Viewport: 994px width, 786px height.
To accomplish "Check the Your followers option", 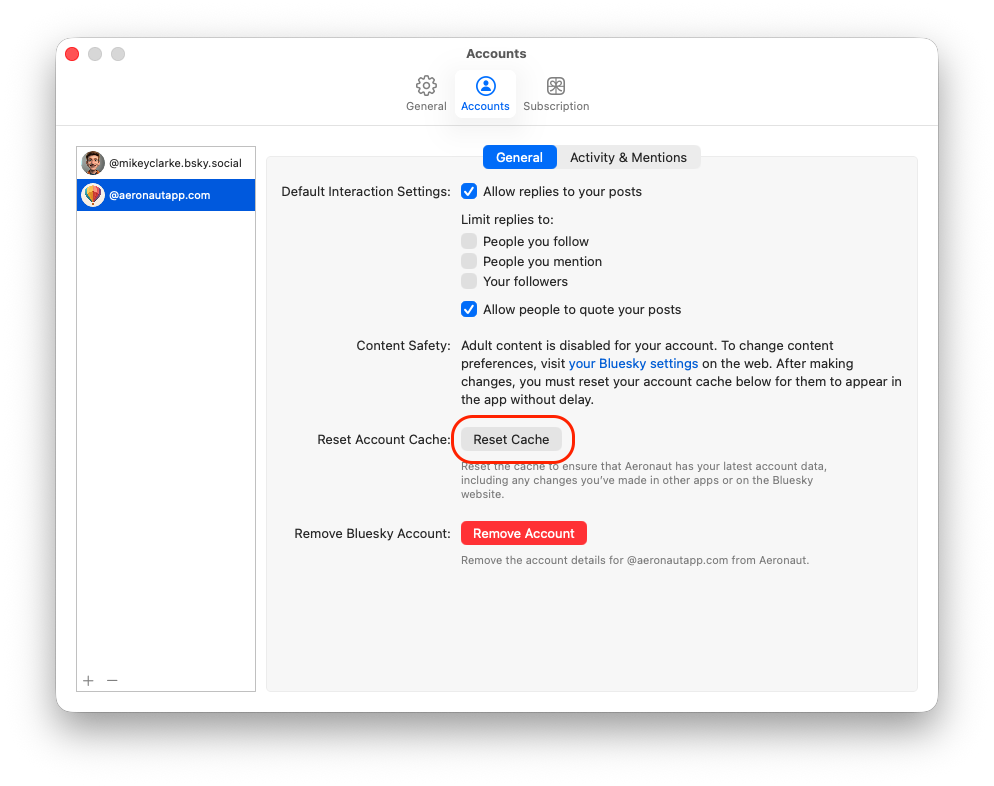I will [469, 281].
